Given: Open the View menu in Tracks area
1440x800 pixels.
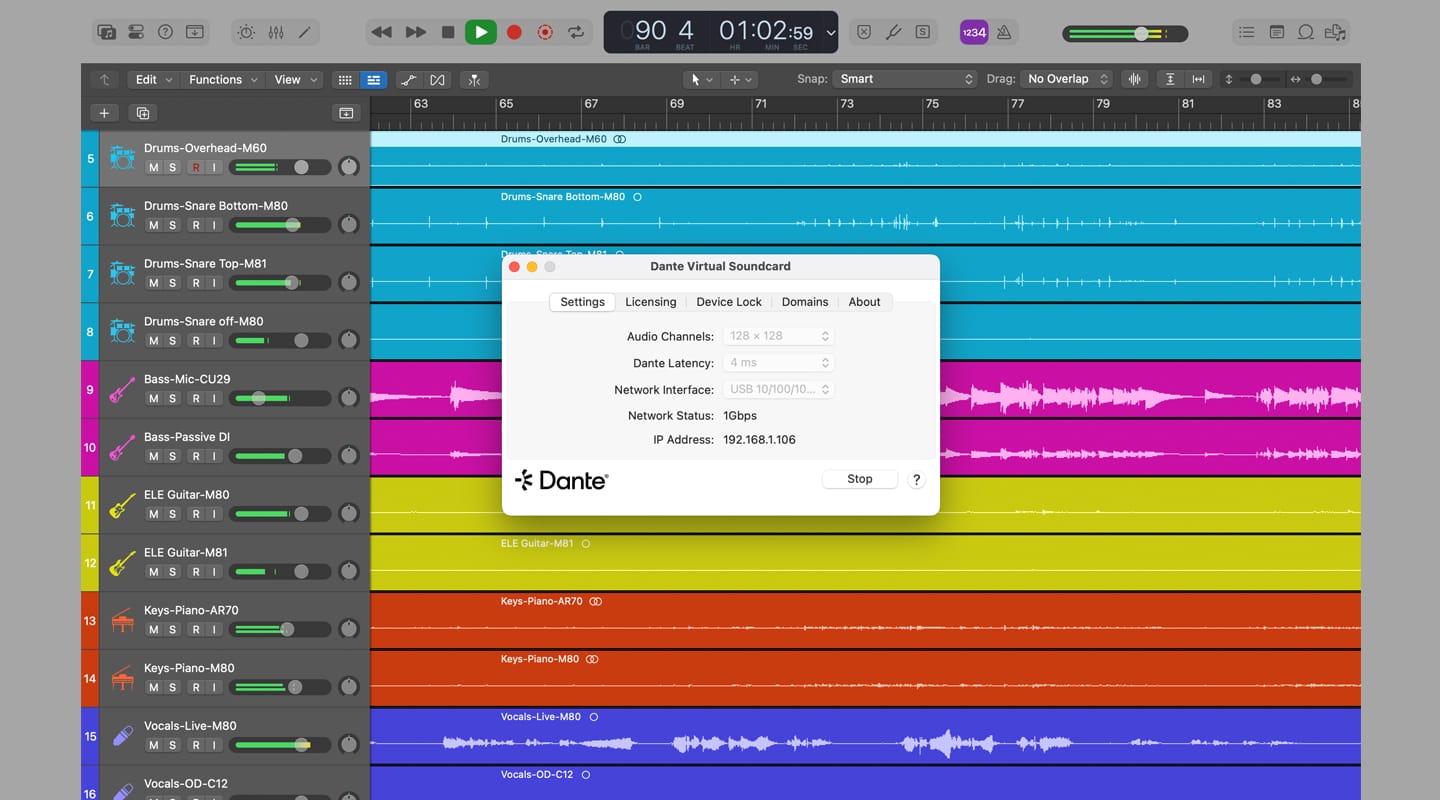Looking at the screenshot, I should pos(295,79).
